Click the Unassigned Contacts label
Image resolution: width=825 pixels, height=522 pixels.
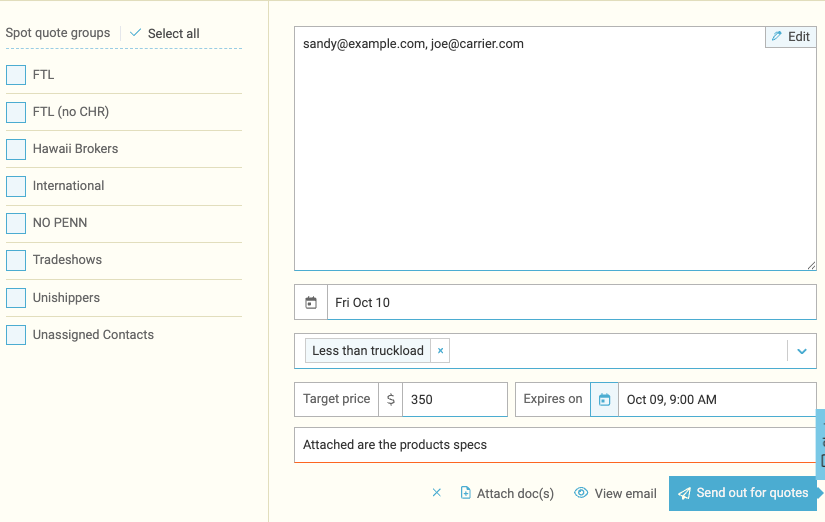(x=93, y=335)
